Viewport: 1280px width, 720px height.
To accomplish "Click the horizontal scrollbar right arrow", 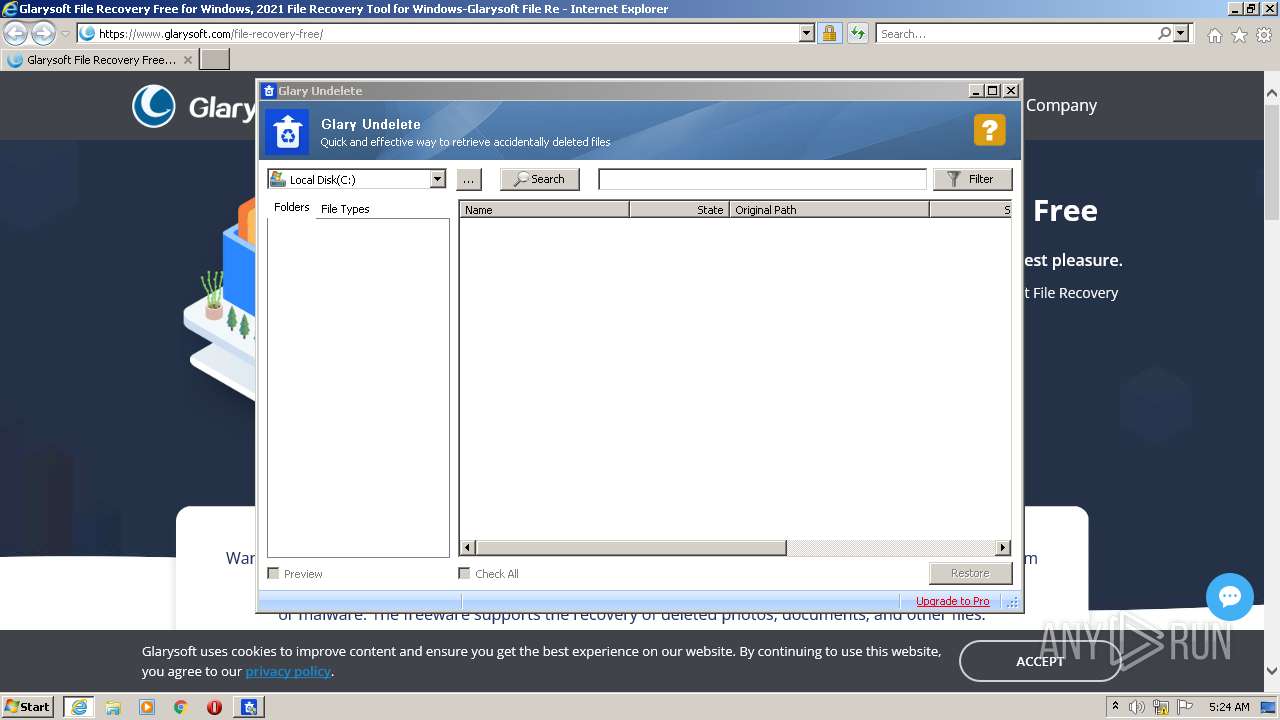I will click(1003, 548).
